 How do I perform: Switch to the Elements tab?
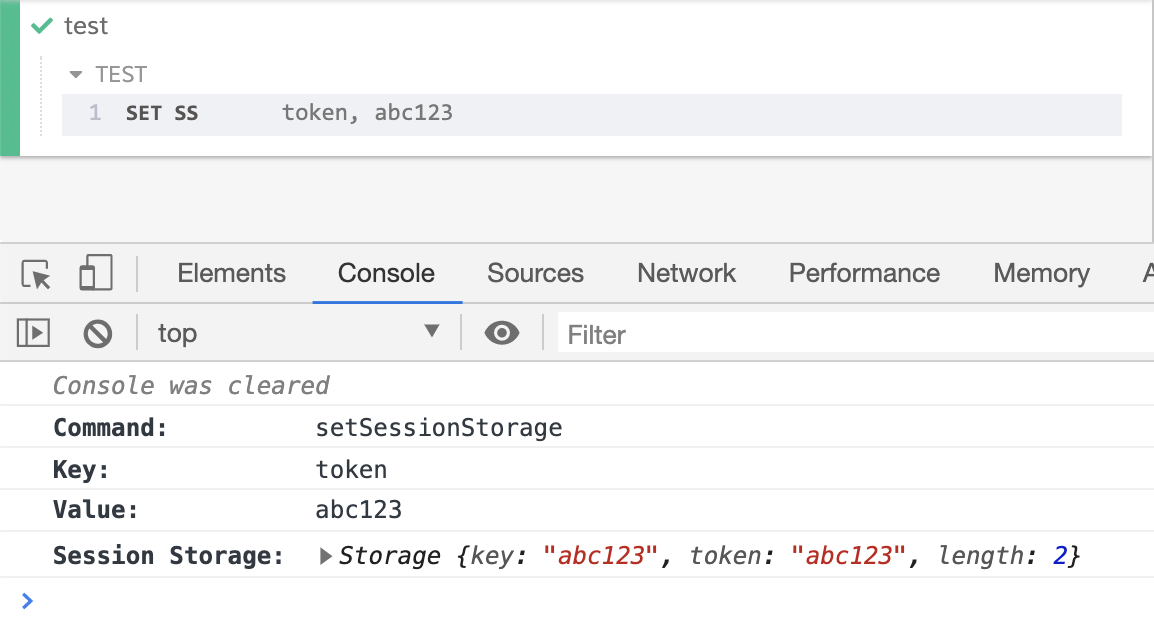(231, 272)
